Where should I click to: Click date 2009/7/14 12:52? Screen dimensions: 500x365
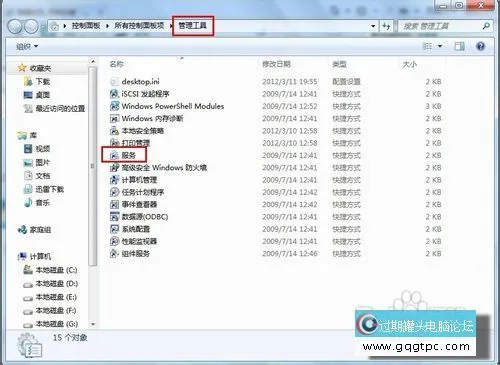(x=290, y=106)
